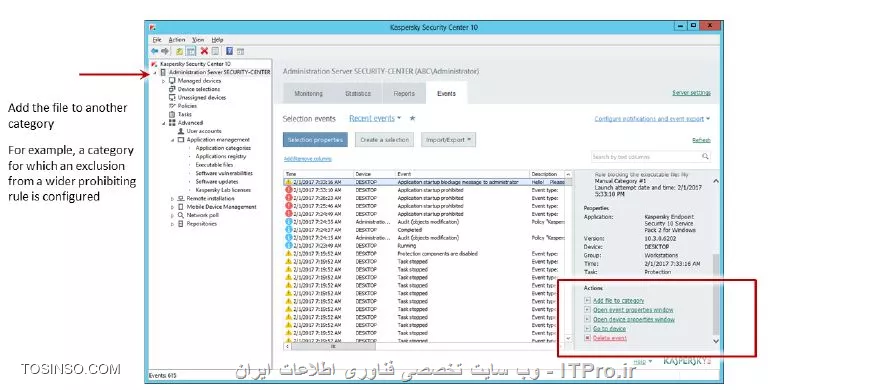
Task: Select Device selections in the tree
Action: coord(199,89)
